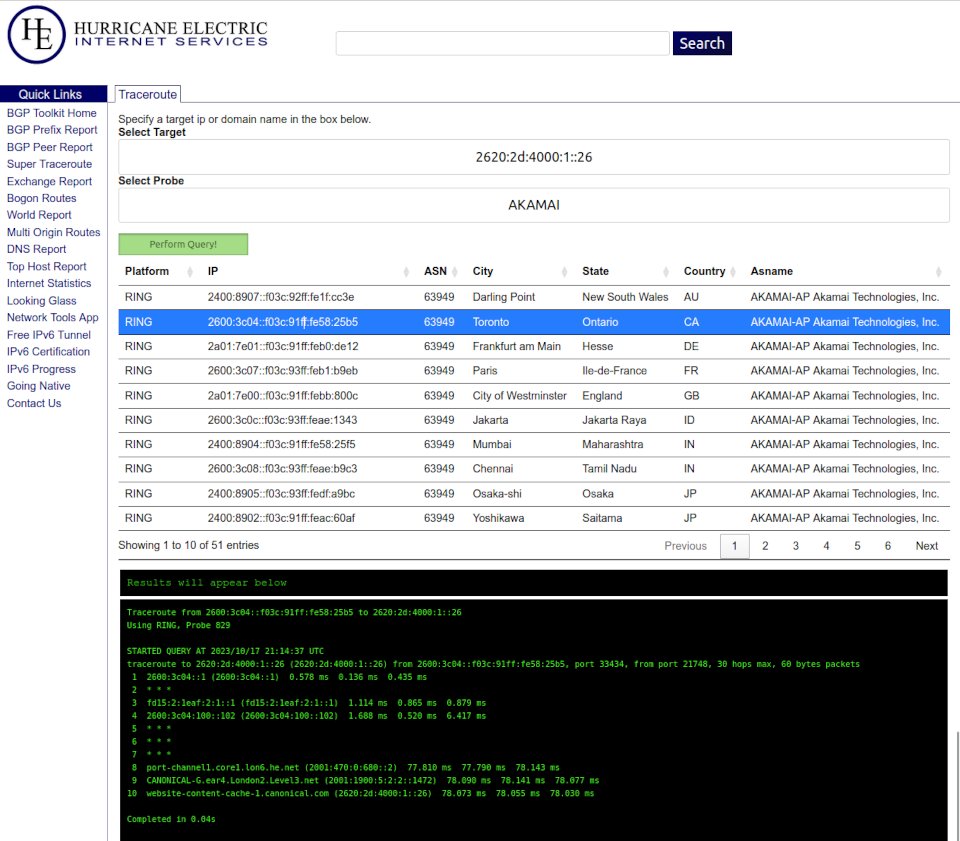Click the Select Probe field showing AKAMAI
The width and height of the screenshot is (960, 841).
(x=534, y=205)
